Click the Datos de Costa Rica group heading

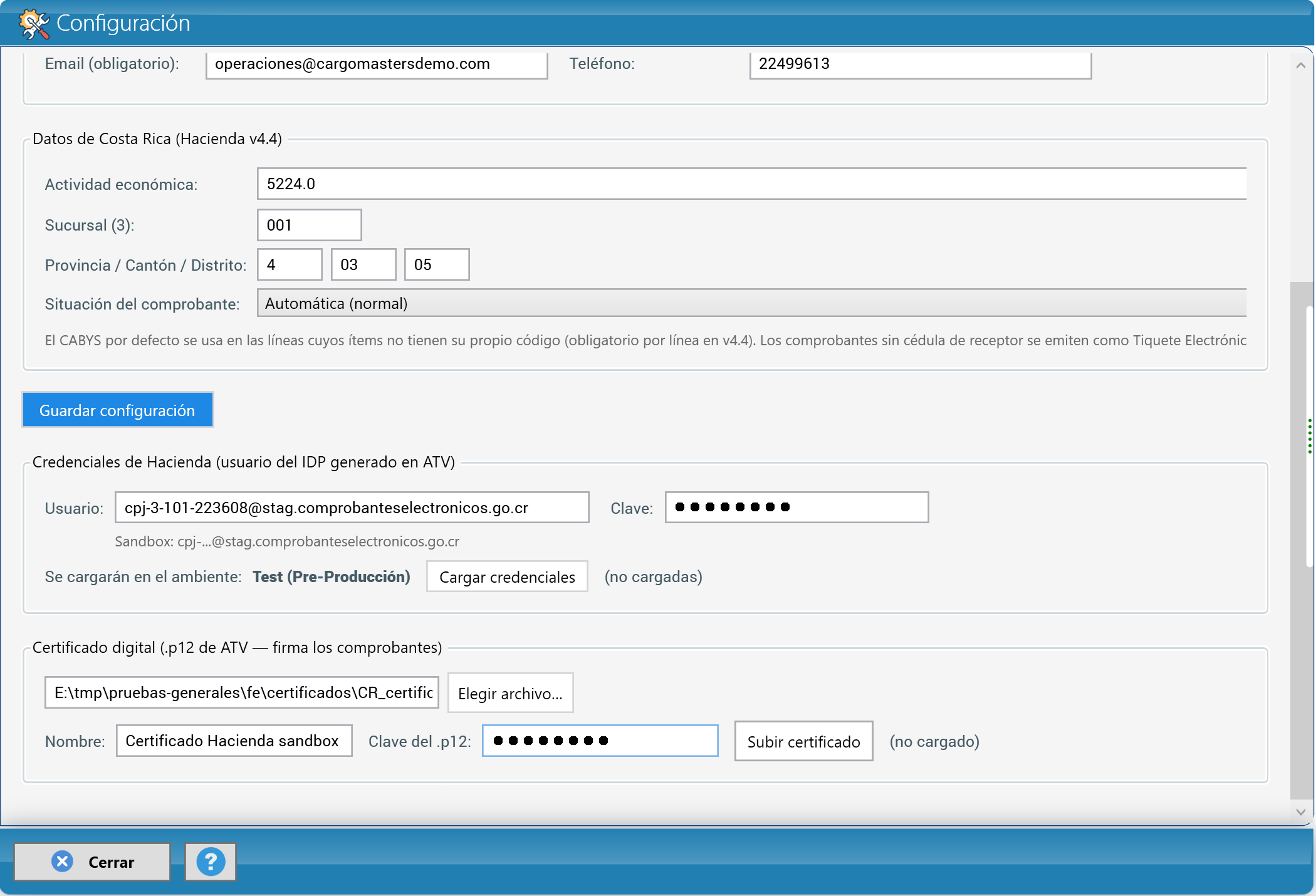coord(157,138)
